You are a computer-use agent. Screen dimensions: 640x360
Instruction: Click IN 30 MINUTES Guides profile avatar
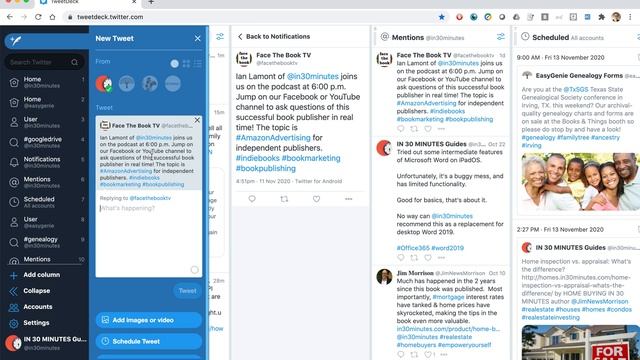point(13,343)
